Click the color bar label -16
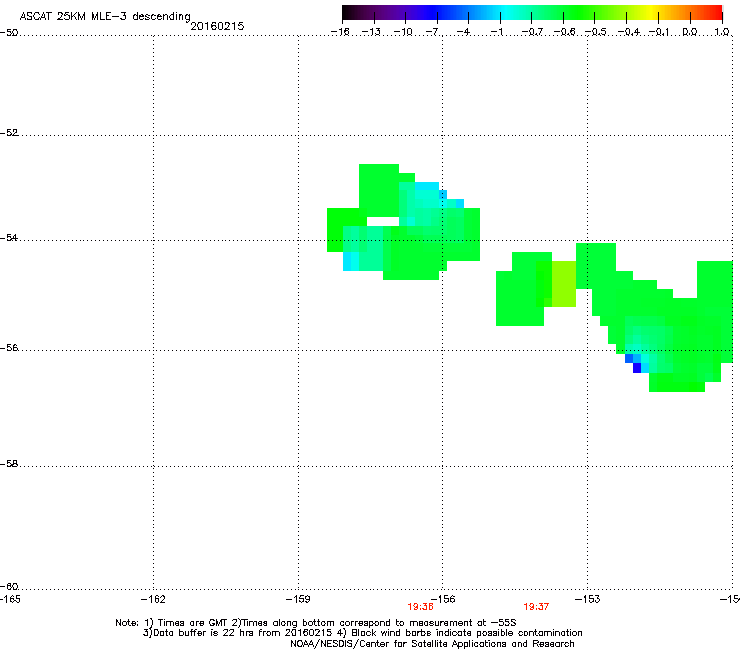The width and height of the screenshot is (740, 650). [340, 32]
